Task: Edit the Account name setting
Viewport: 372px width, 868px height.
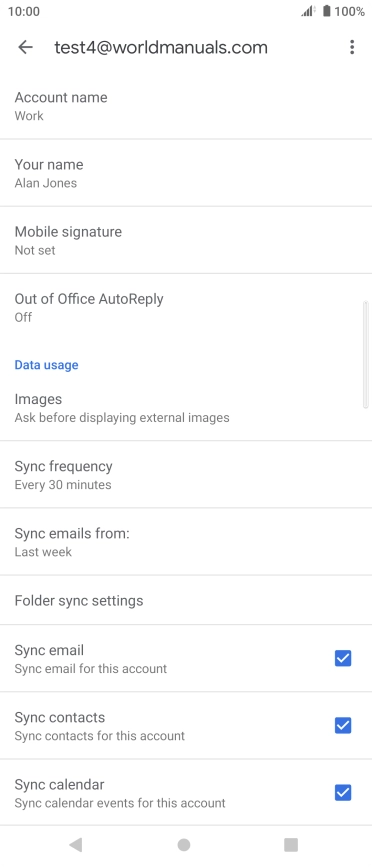Action: (186, 106)
